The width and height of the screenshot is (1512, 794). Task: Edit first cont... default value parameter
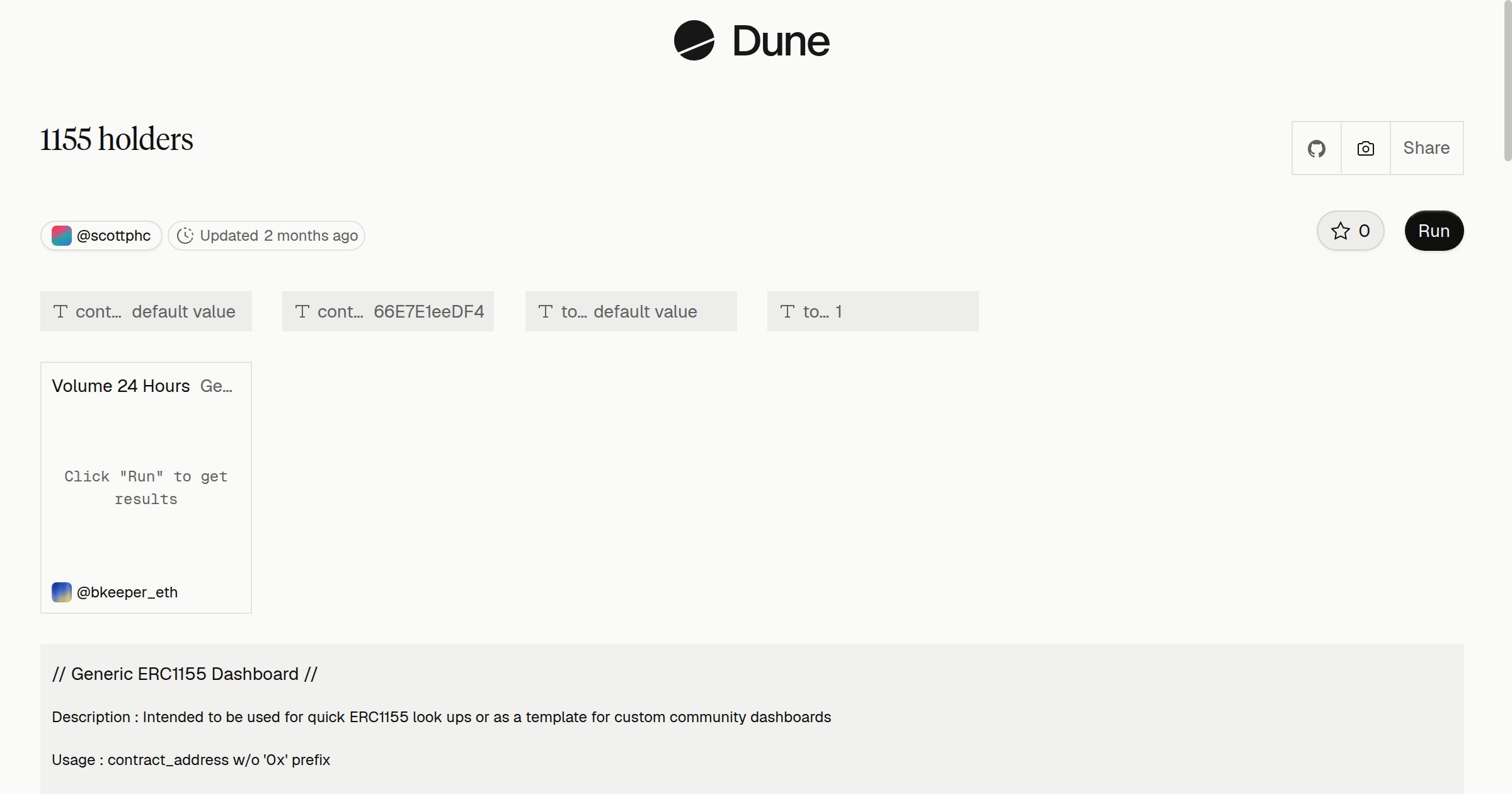(146, 311)
